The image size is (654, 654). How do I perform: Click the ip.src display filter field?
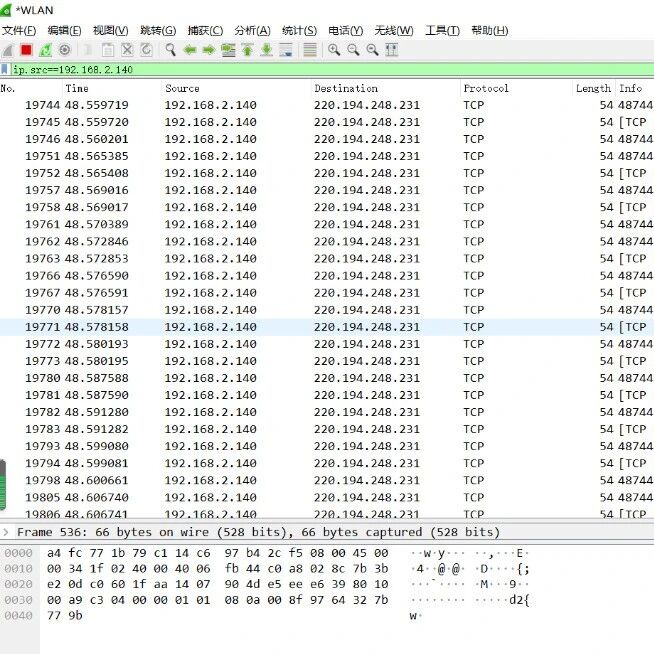(300, 70)
